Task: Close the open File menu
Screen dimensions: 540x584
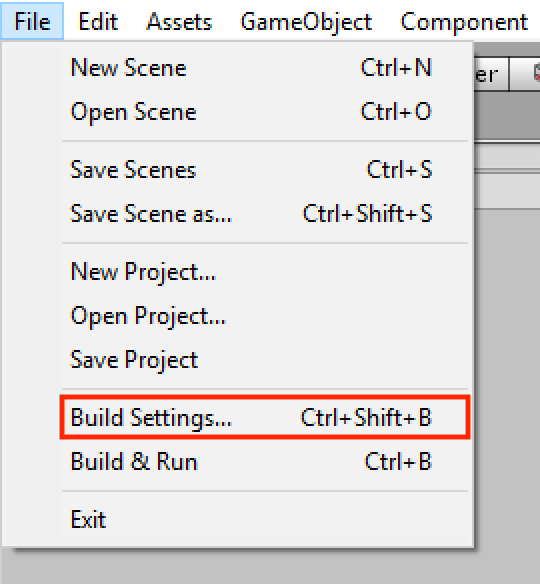Action: pos(32,21)
